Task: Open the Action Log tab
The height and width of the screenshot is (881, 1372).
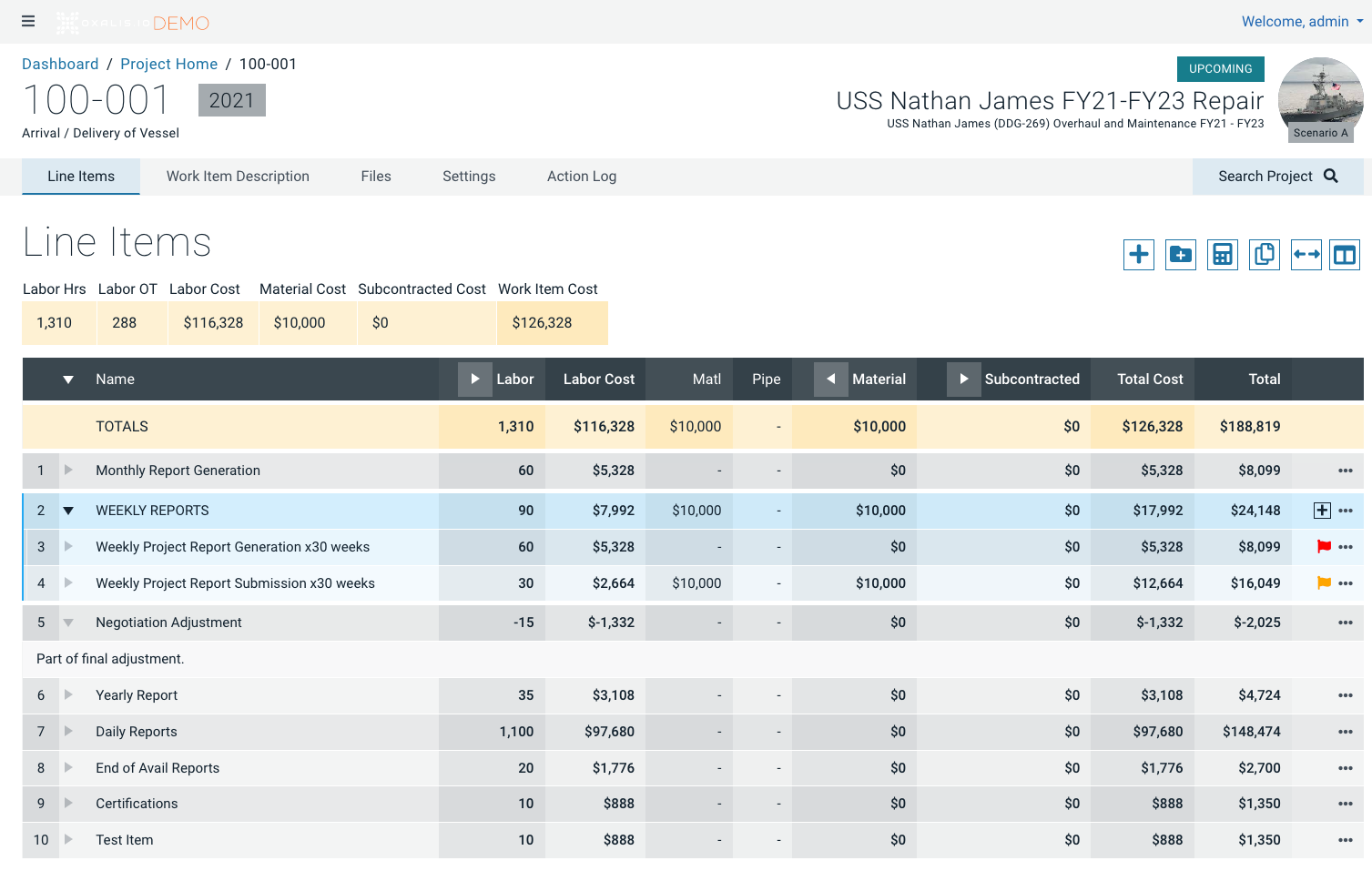Action: click(581, 177)
